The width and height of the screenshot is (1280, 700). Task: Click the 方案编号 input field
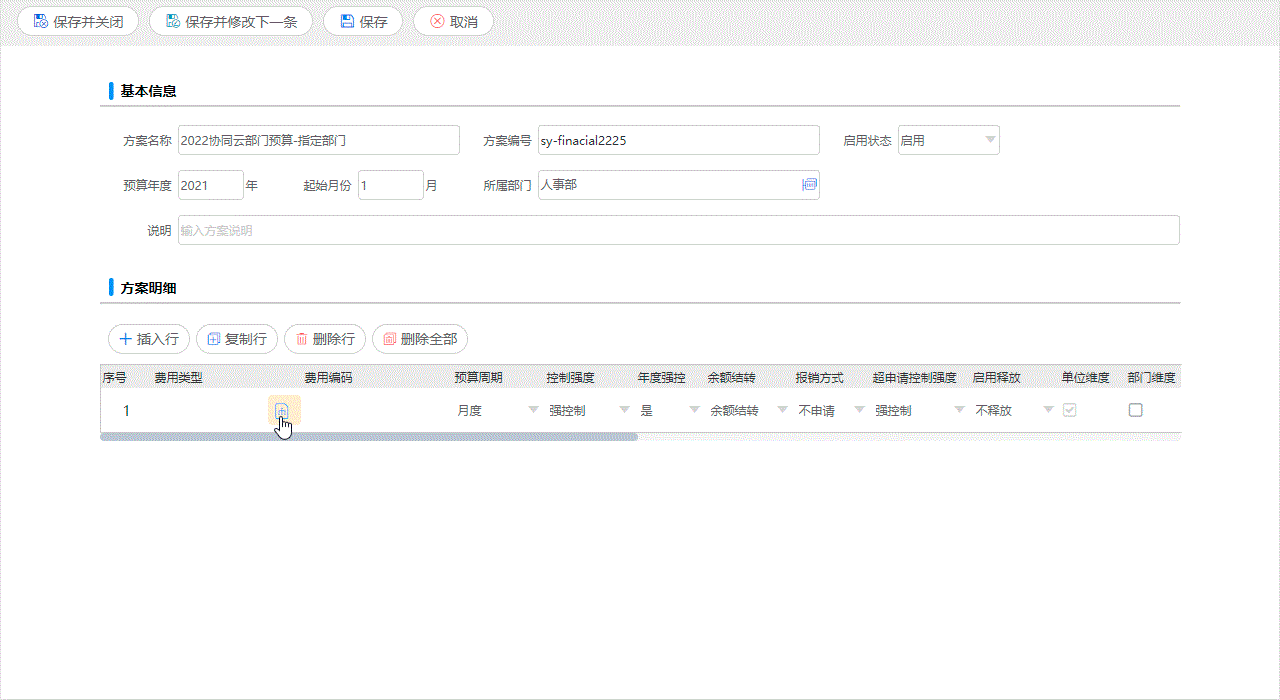click(679, 140)
